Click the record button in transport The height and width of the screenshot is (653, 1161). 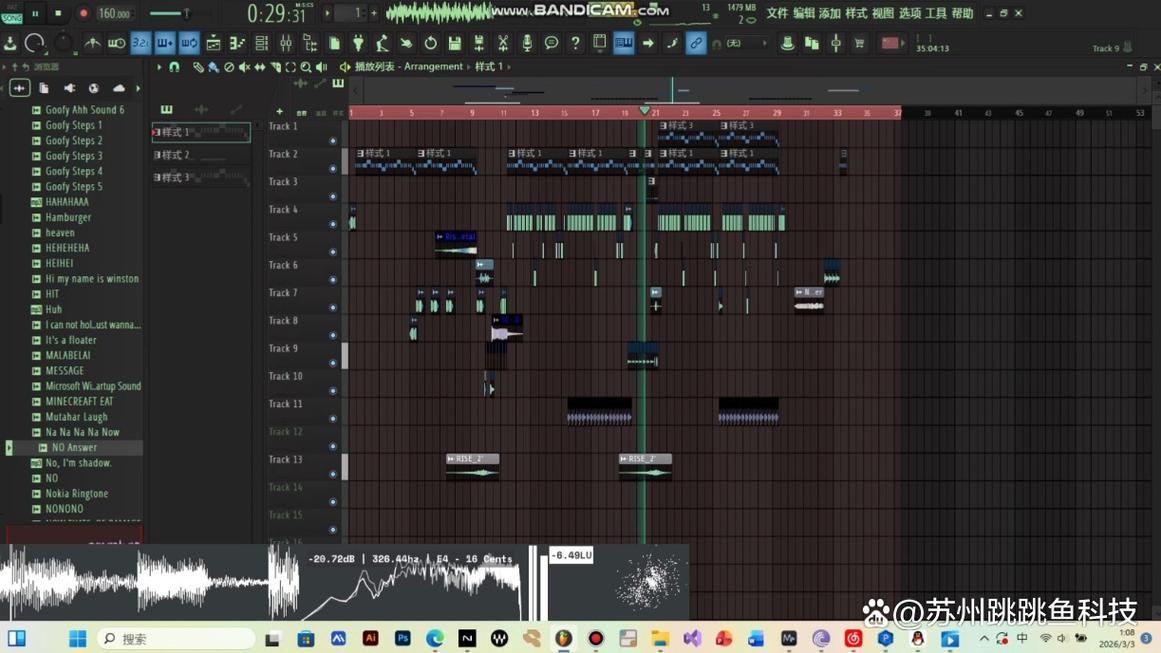pos(83,14)
